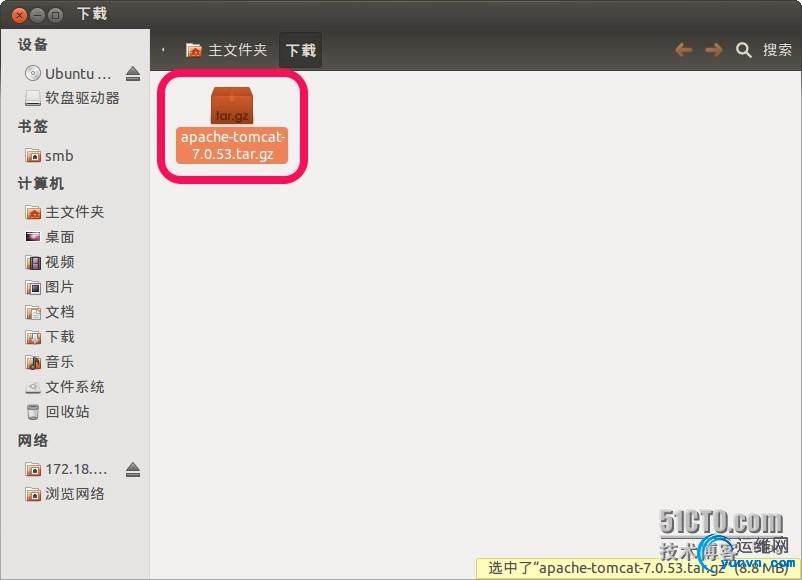This screenshot has width=802, height=580.
Task: Click the 设备 devices section header
Action: point(33,44)
